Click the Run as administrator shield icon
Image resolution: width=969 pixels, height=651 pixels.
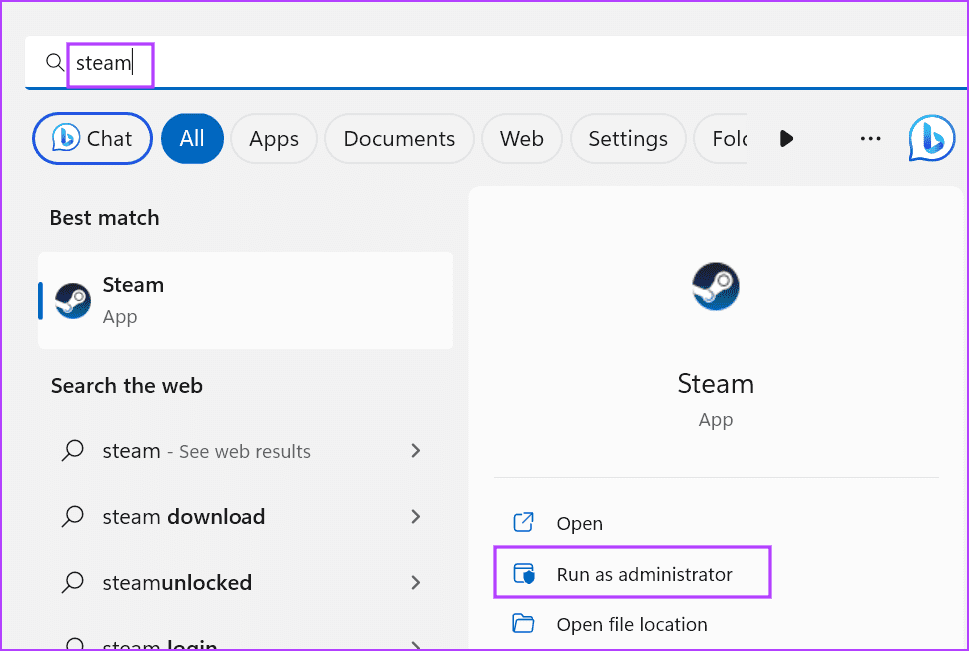[x=524, y=574]
